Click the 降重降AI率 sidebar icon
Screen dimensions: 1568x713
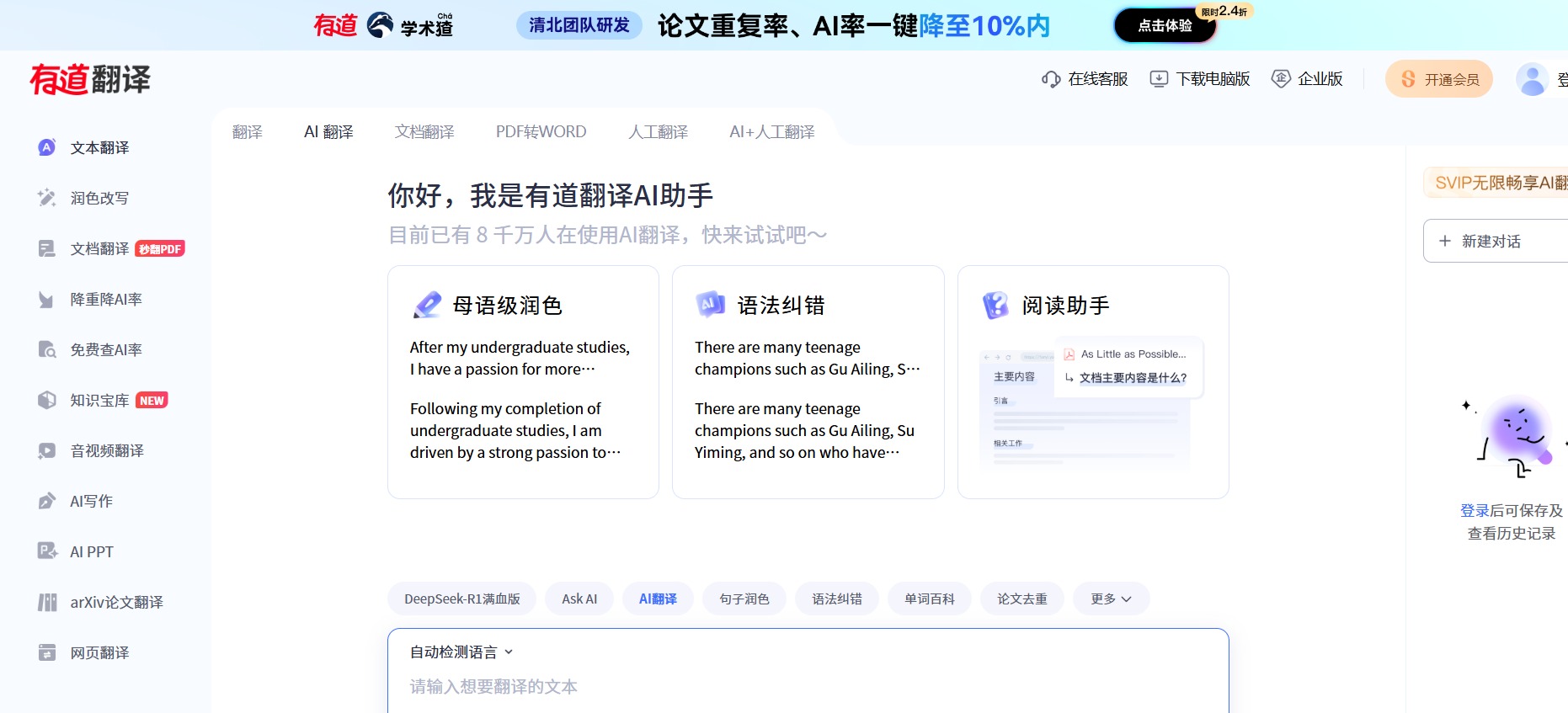[47, 299]
